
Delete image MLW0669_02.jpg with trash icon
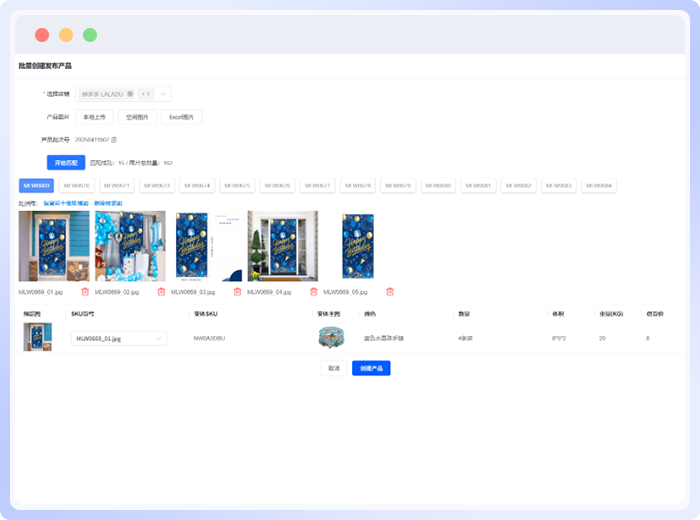[x=161, y=292]
